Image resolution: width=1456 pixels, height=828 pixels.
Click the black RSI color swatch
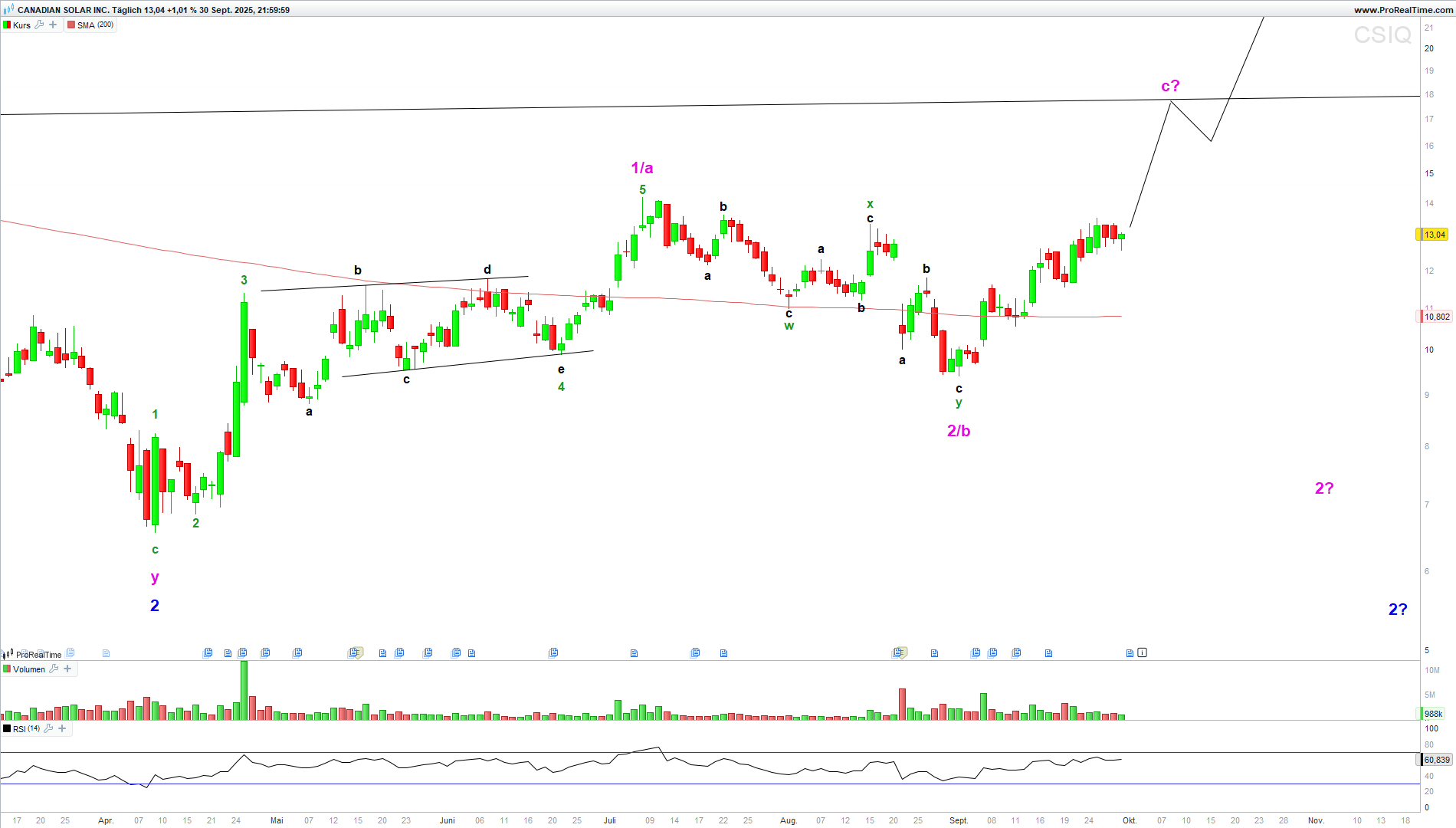tap(7, 729)
